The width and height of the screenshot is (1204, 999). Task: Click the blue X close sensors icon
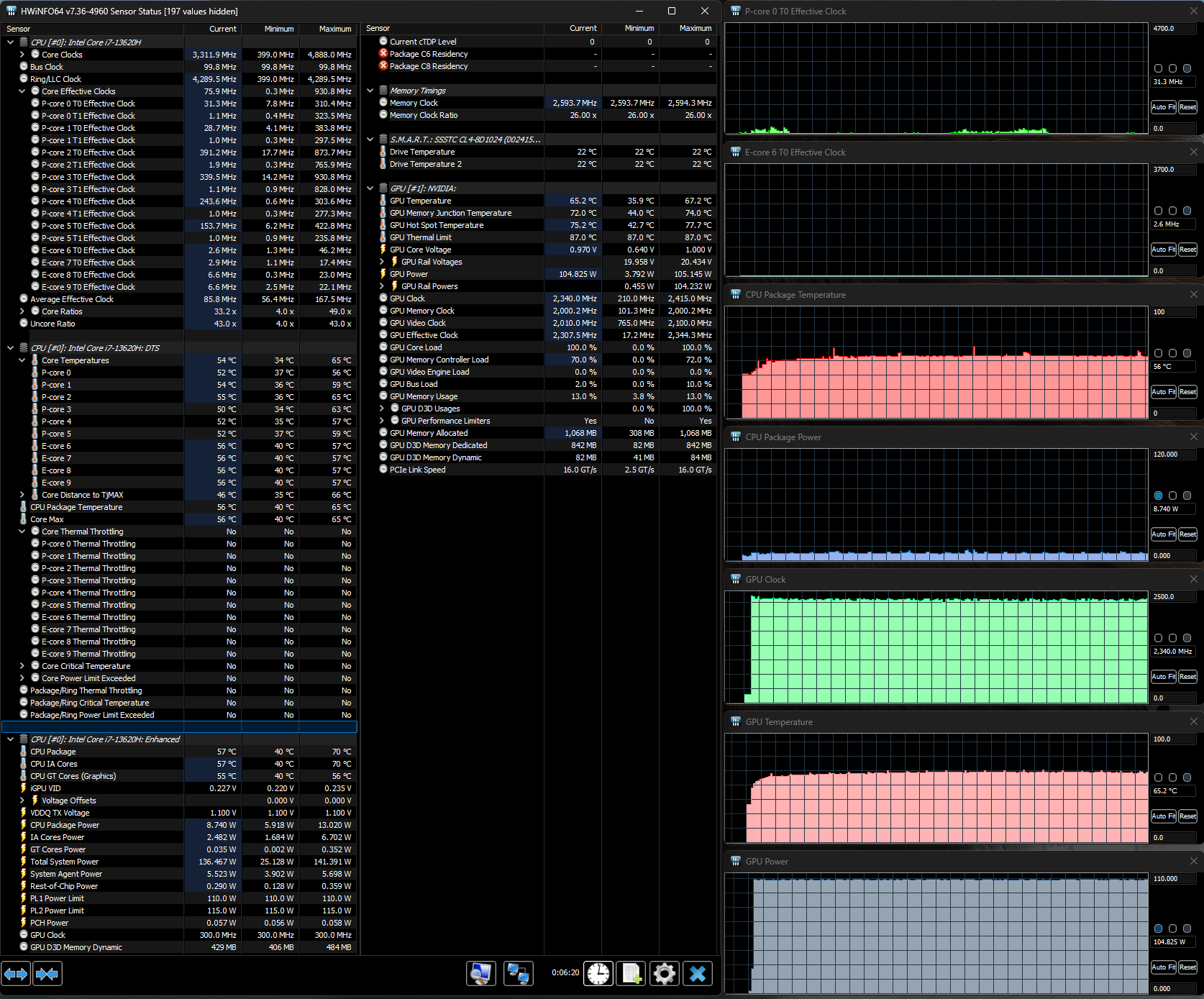click(x=697, y=974)
